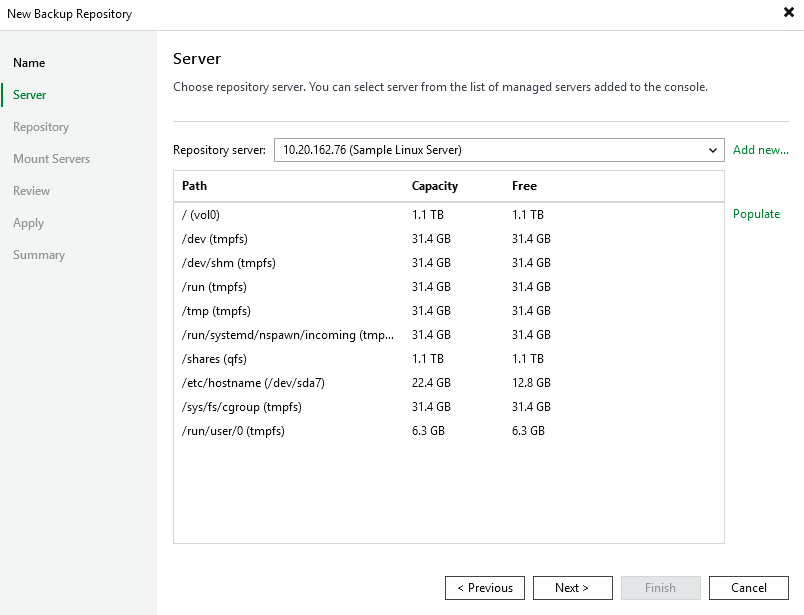Image resolution: width=804 pixels, height=615 pixels.
Task: Open the Repository server dropdown
Action: [x=712, y=150]
